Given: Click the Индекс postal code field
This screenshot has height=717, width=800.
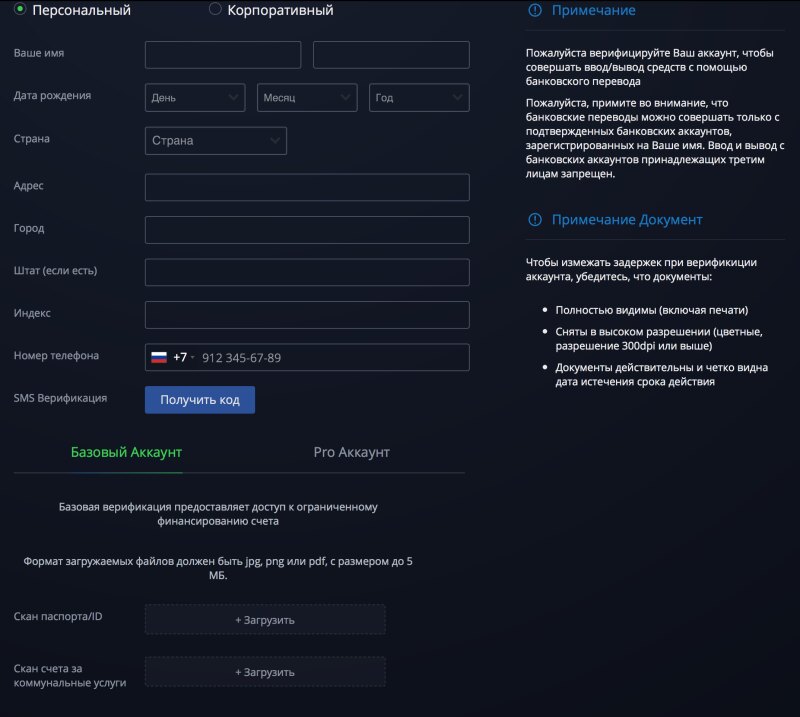Looking at the screenshot, I should [x=307, y=315].
